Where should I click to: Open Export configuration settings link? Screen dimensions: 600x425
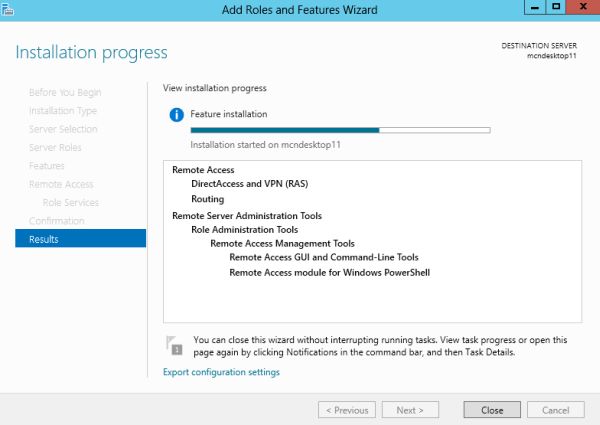tap(221, 372)
